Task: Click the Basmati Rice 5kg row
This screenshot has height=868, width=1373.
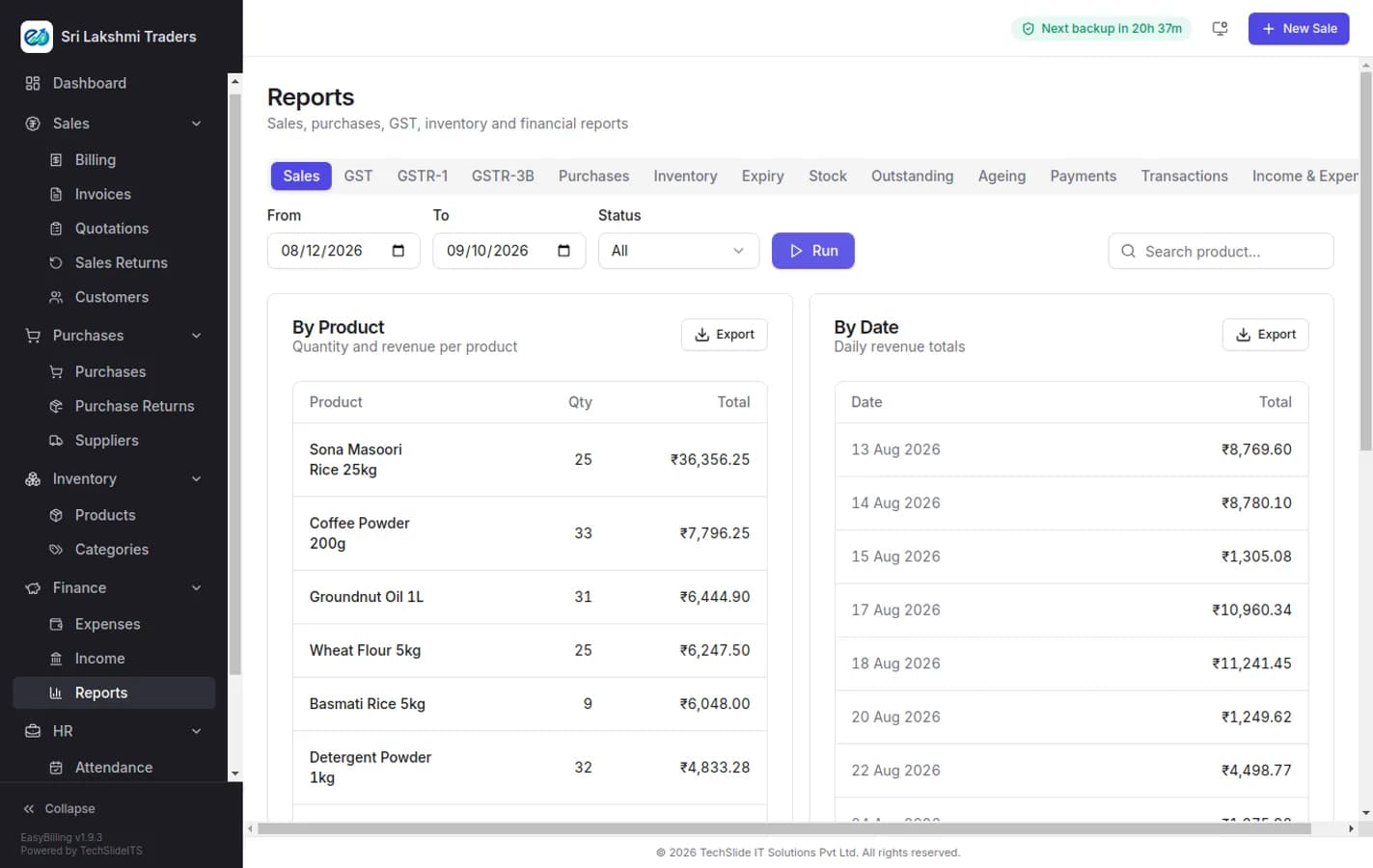Action: click(x=530, y=704)
